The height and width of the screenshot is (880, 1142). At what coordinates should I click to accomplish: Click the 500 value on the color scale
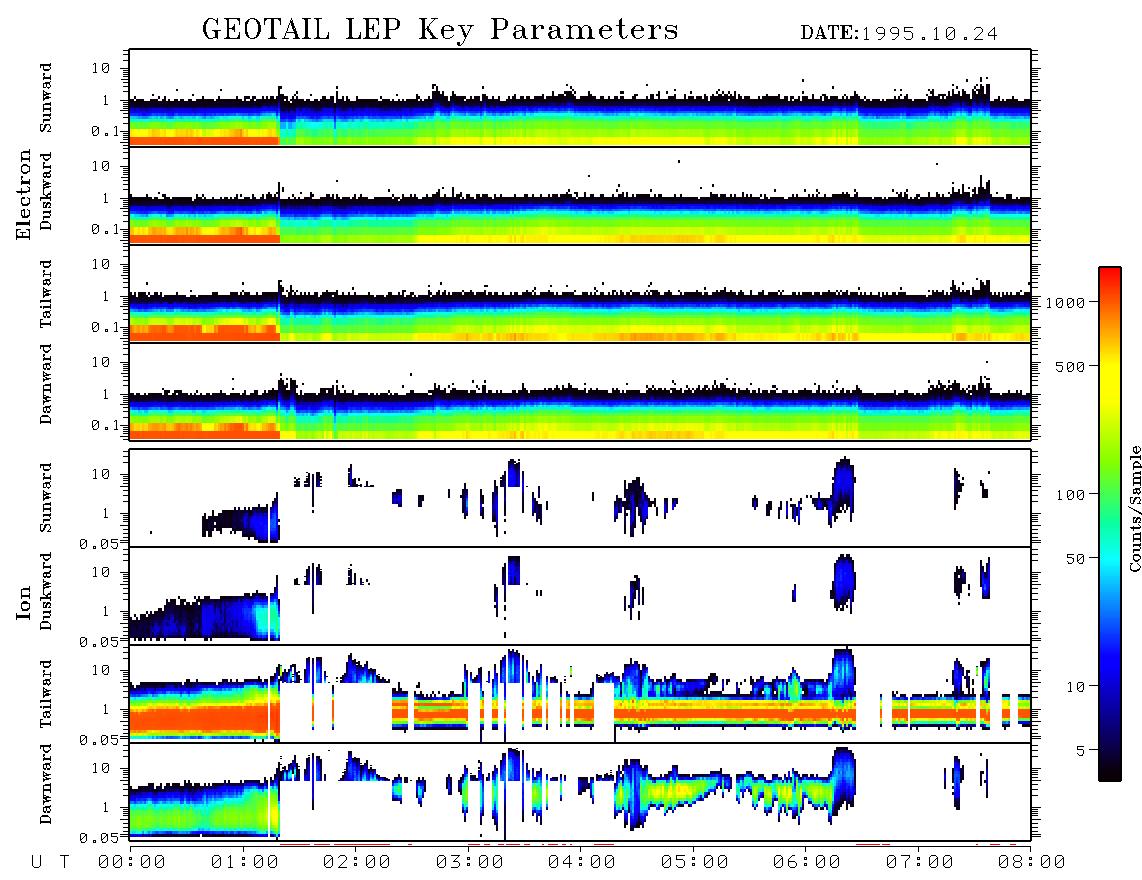pyautogui.click(x=1070, y=366)
